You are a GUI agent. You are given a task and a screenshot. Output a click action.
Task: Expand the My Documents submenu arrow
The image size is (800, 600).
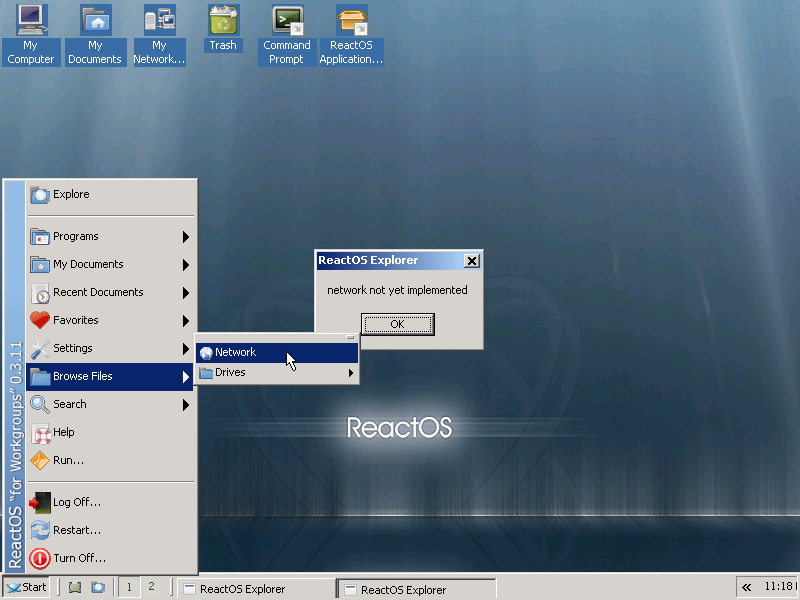pyautogui.click(x=186, y=265)
